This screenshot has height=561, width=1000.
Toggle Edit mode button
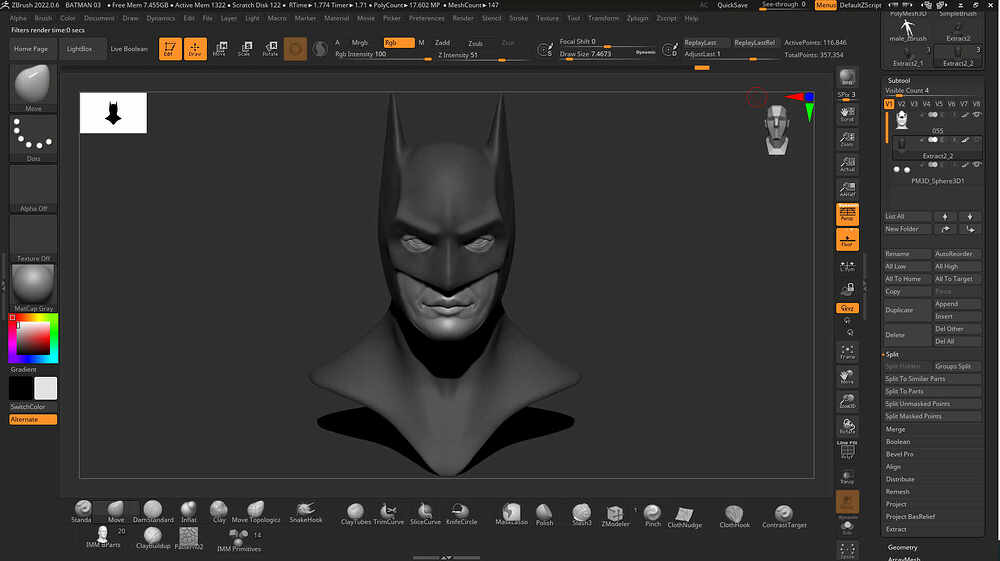click(170, 48)
